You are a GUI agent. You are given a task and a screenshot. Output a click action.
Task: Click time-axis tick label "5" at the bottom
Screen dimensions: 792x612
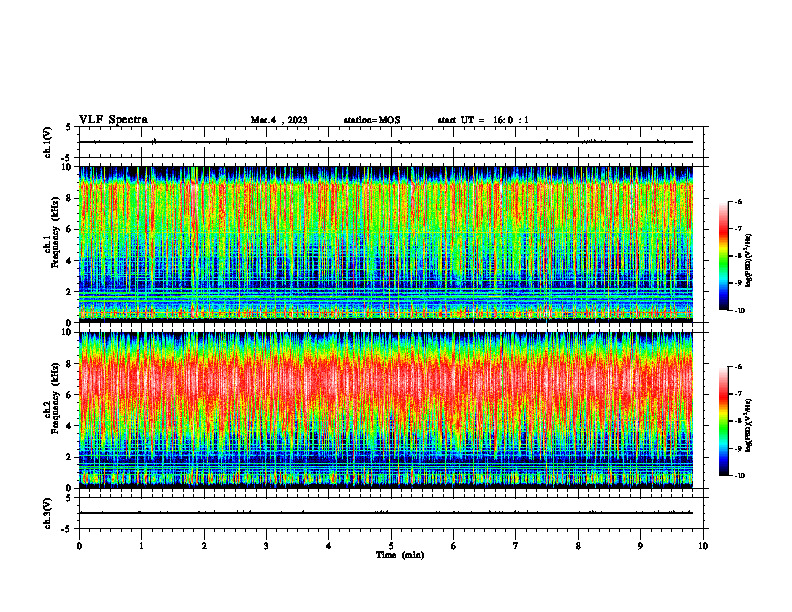[391, 546]
